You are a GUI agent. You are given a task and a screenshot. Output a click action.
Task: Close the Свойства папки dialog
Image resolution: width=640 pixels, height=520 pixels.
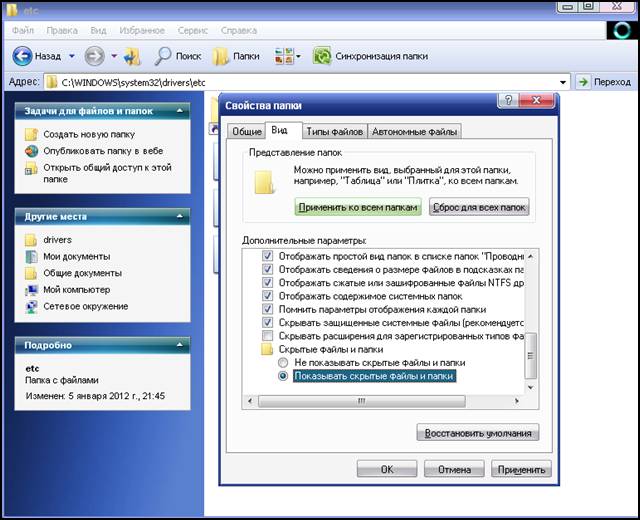tap(537, 100)
